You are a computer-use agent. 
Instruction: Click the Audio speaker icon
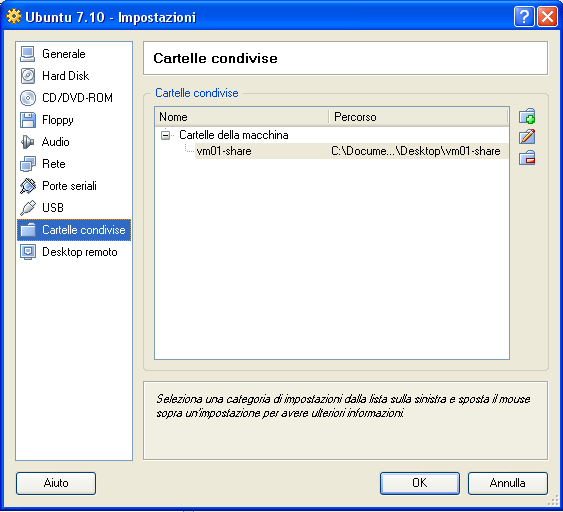(28, 142)
